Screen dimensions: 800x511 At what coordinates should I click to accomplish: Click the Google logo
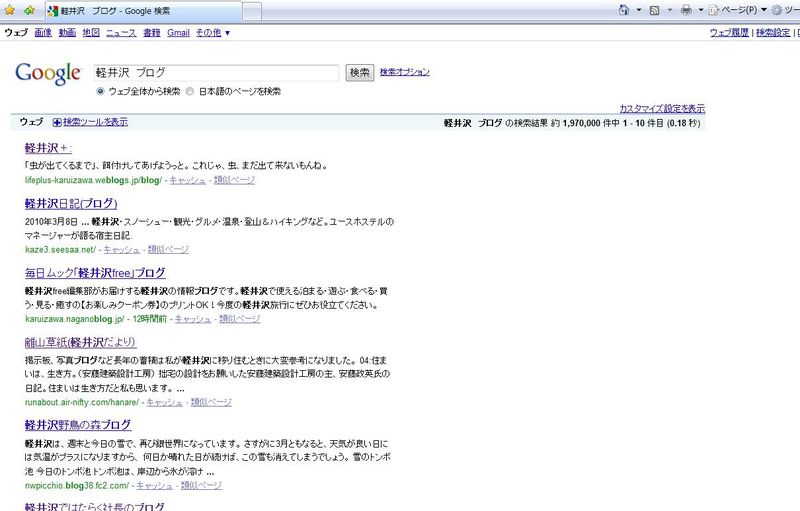tap(48, 73)
